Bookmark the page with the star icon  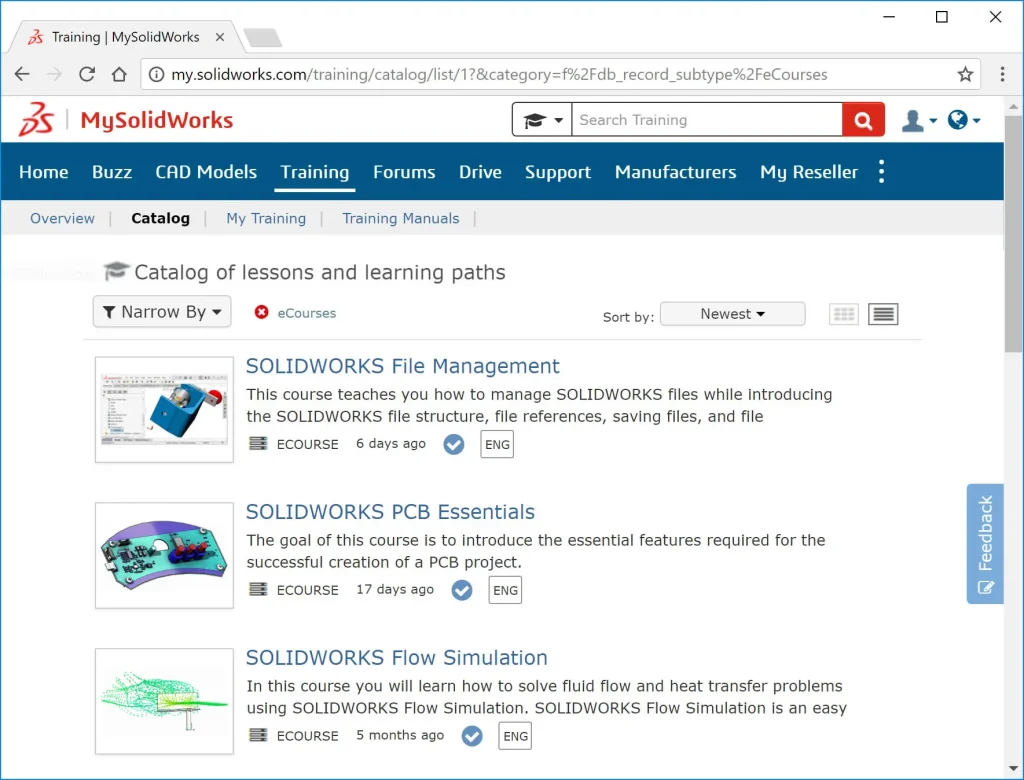click(965, 74)
